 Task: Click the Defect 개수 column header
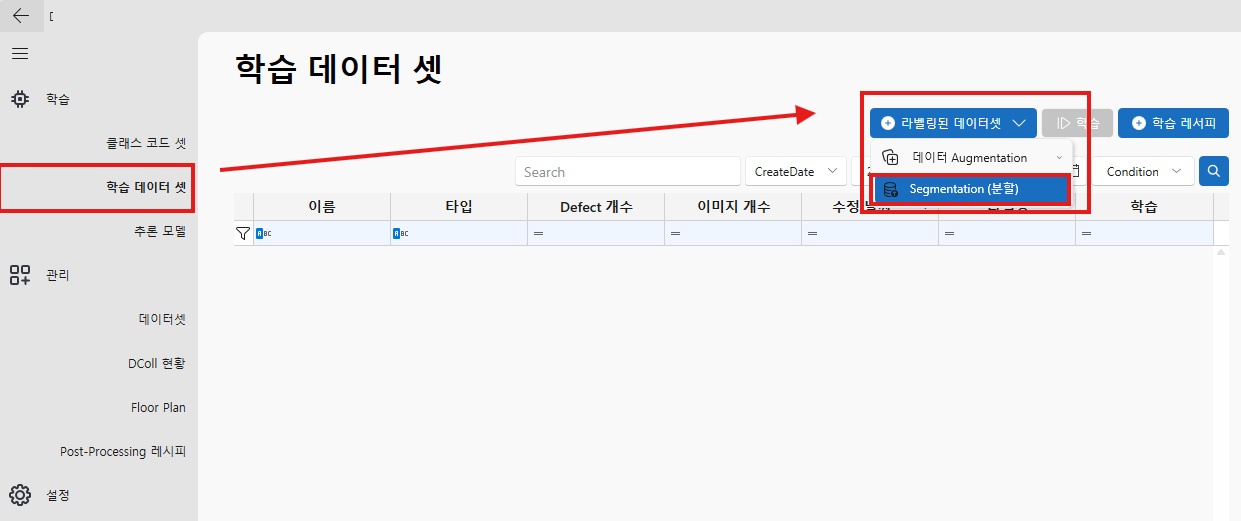[x=595, y=207]
